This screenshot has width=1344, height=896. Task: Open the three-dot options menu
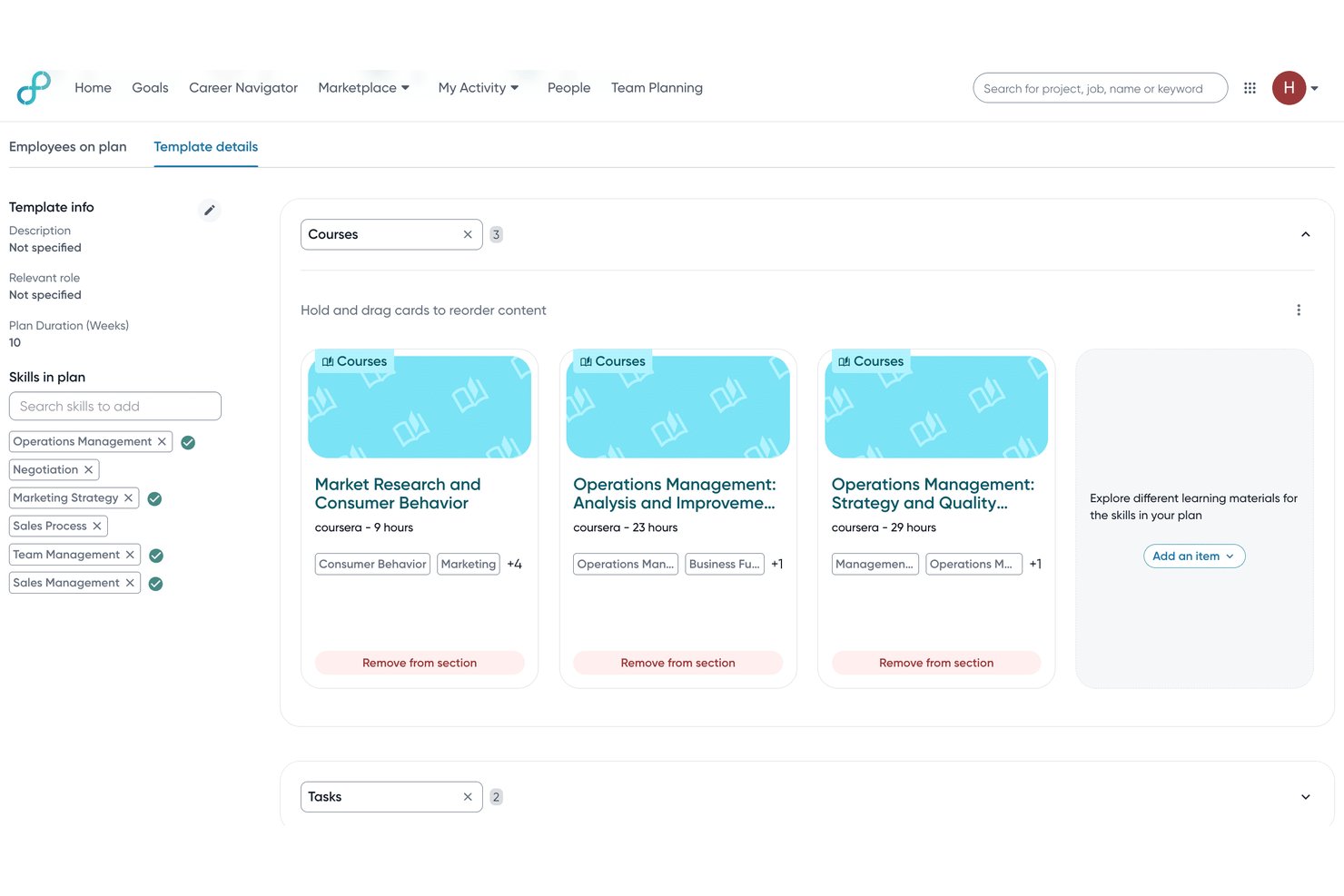tap(1299, 310)
